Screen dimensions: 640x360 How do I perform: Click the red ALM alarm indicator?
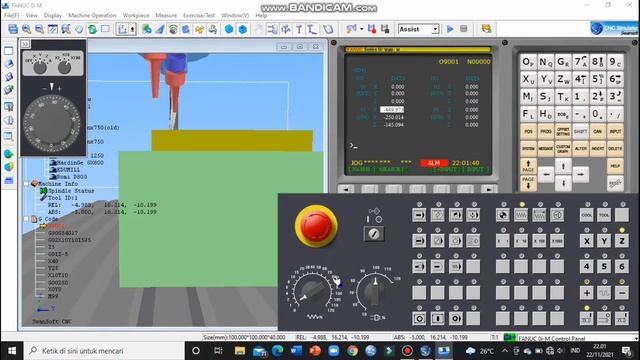tap(434, 163)
